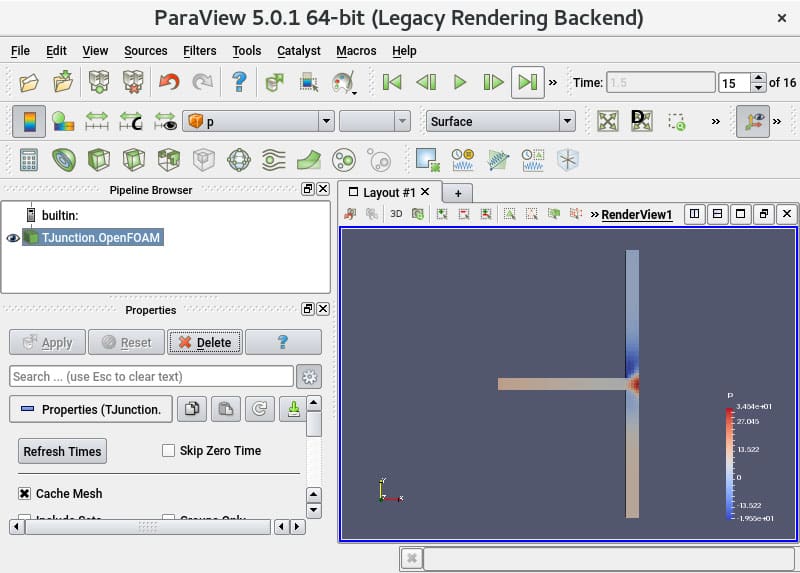Open the File menu
800x573 pixels.
click(x=20, y=51)
